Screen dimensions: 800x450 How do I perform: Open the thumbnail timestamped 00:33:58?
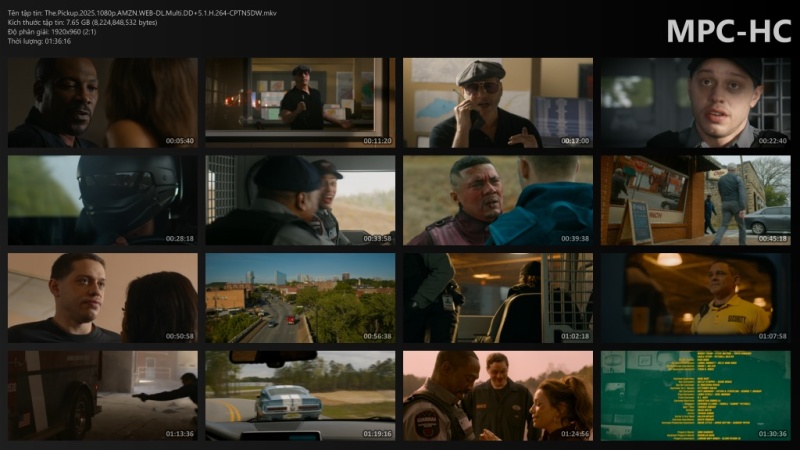(x=300, y=201)
